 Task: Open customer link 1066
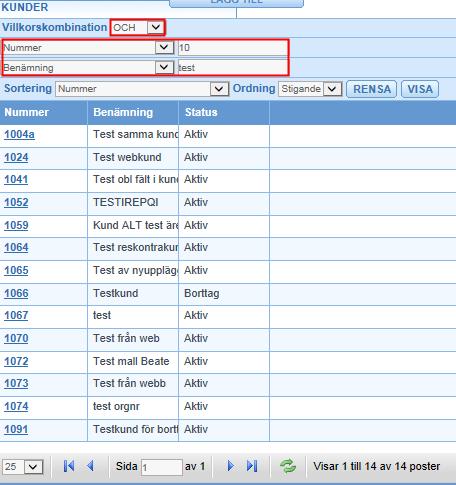pos(16,293)
